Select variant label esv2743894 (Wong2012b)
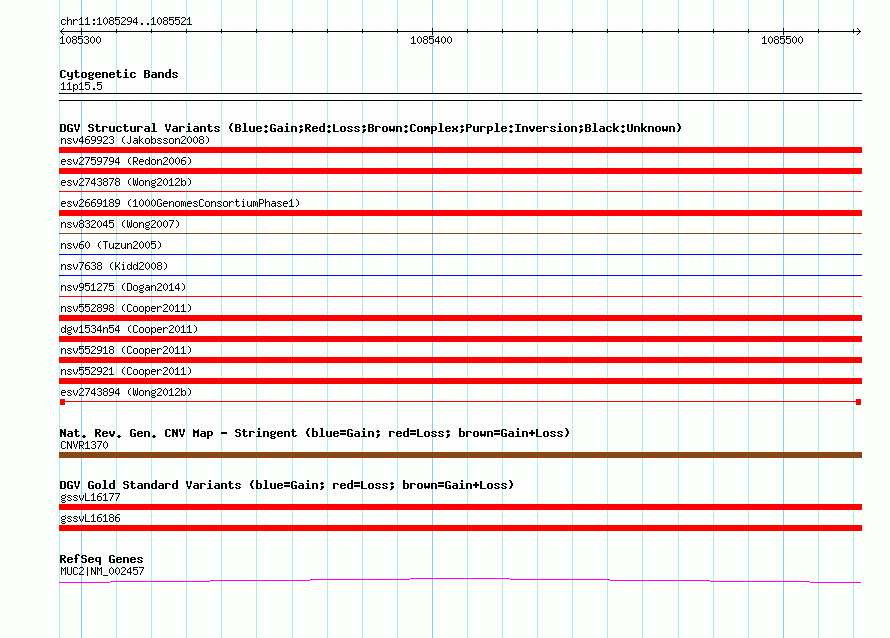 pyautogui.click(x=126, y=392)
